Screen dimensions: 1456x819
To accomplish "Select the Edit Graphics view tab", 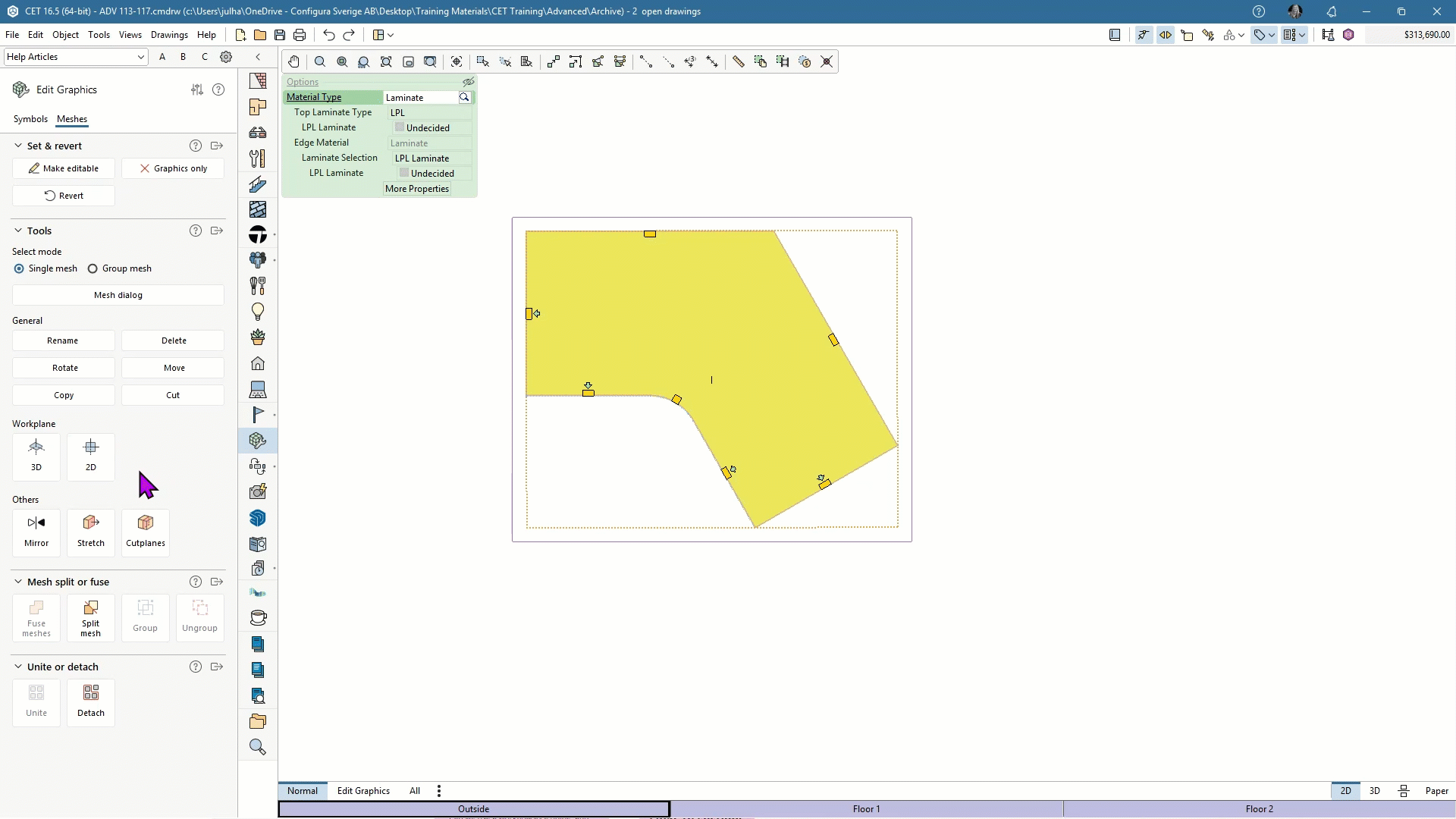I will [x=363, y=791].
